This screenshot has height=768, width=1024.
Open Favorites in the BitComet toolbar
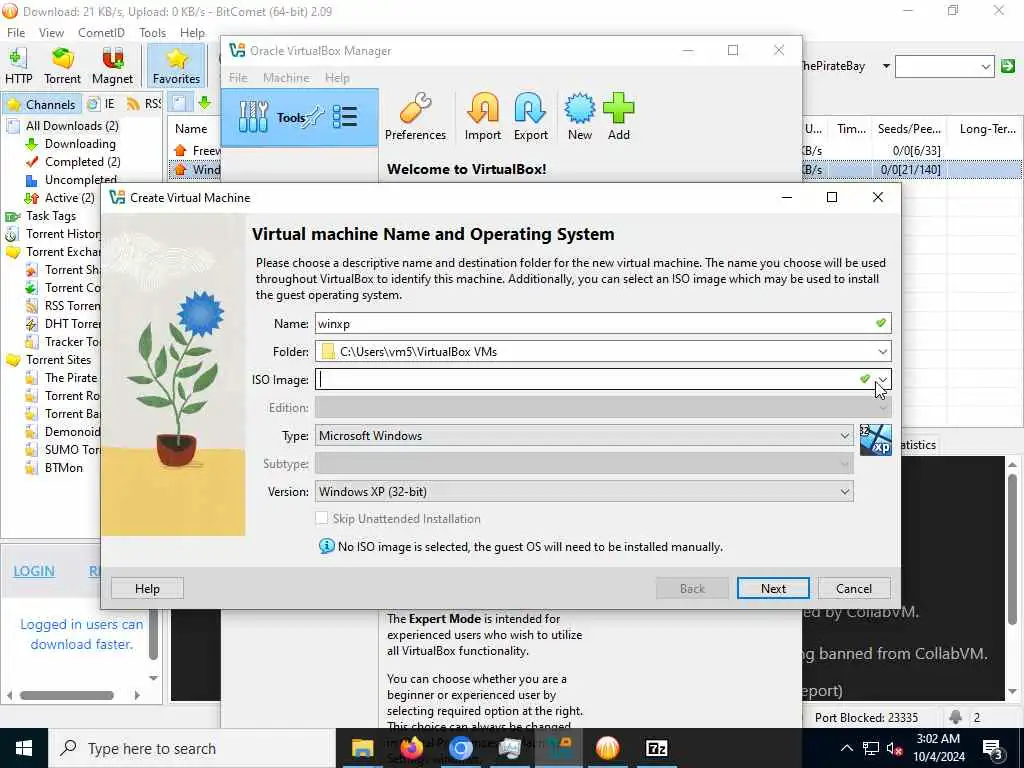coord(176,65)
